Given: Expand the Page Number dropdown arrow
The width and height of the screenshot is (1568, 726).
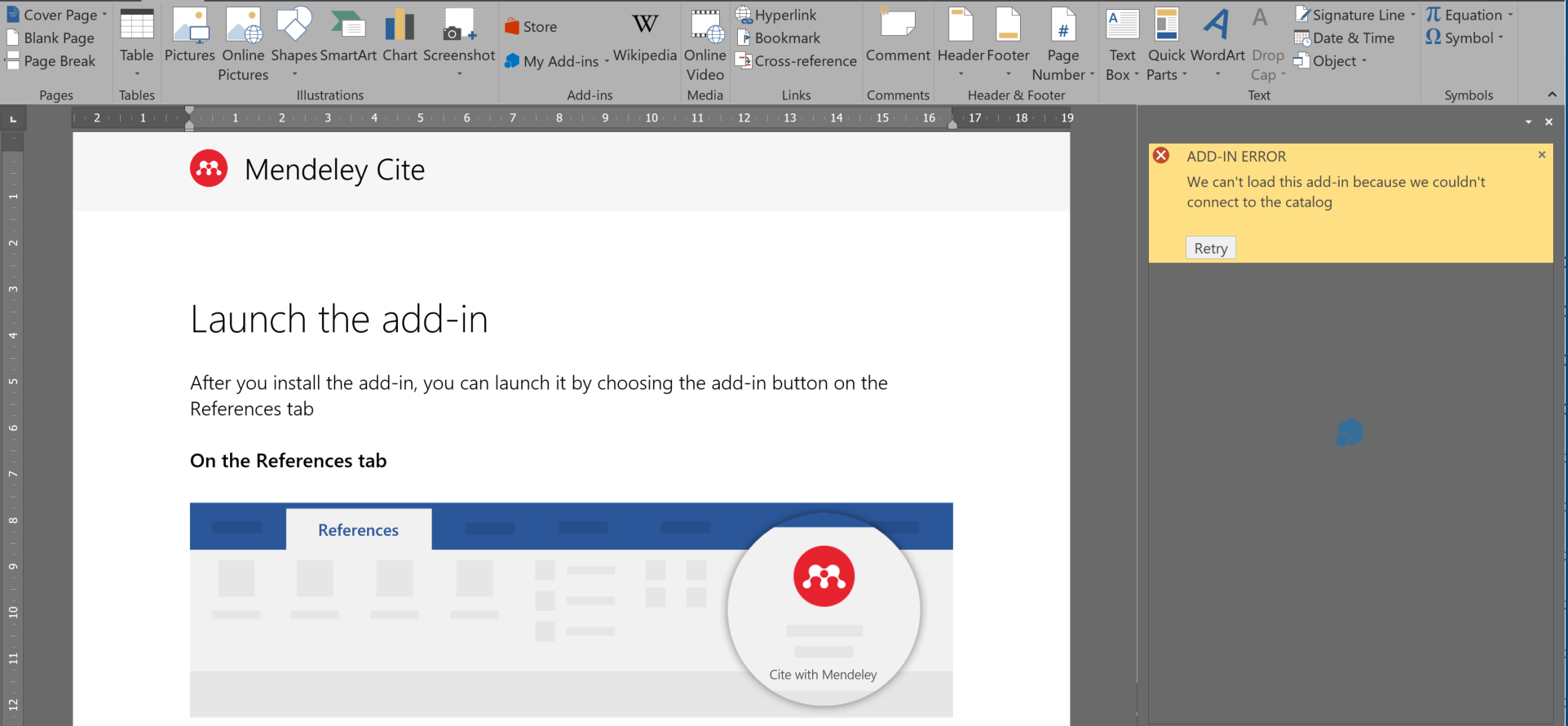Looking at the screenshot, I should click(x=1092, y=74).
